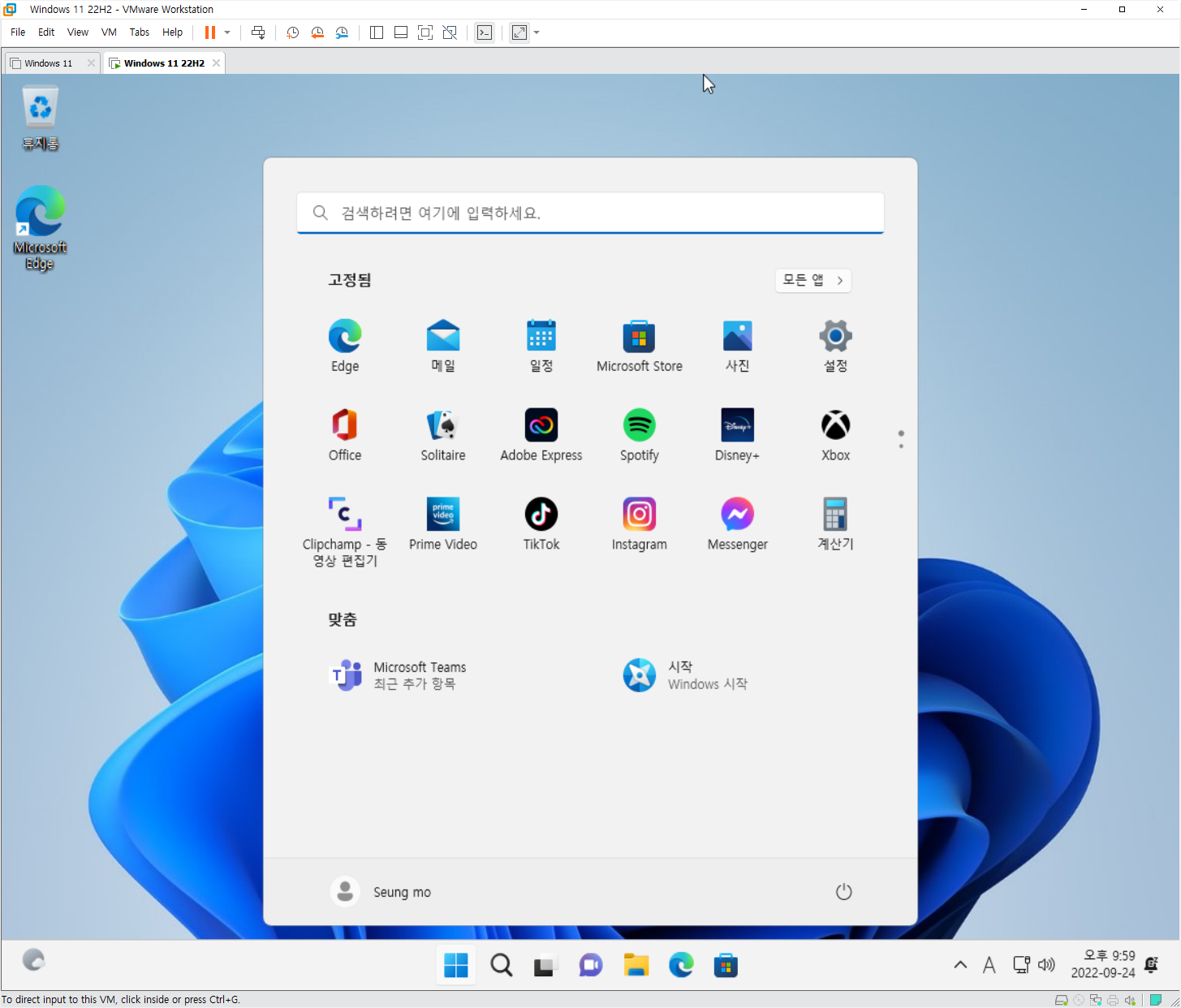The image size is (1181, 1008).
Task: Open 설정 (Settings) gear icon
Action: click(x=836, y=345)
